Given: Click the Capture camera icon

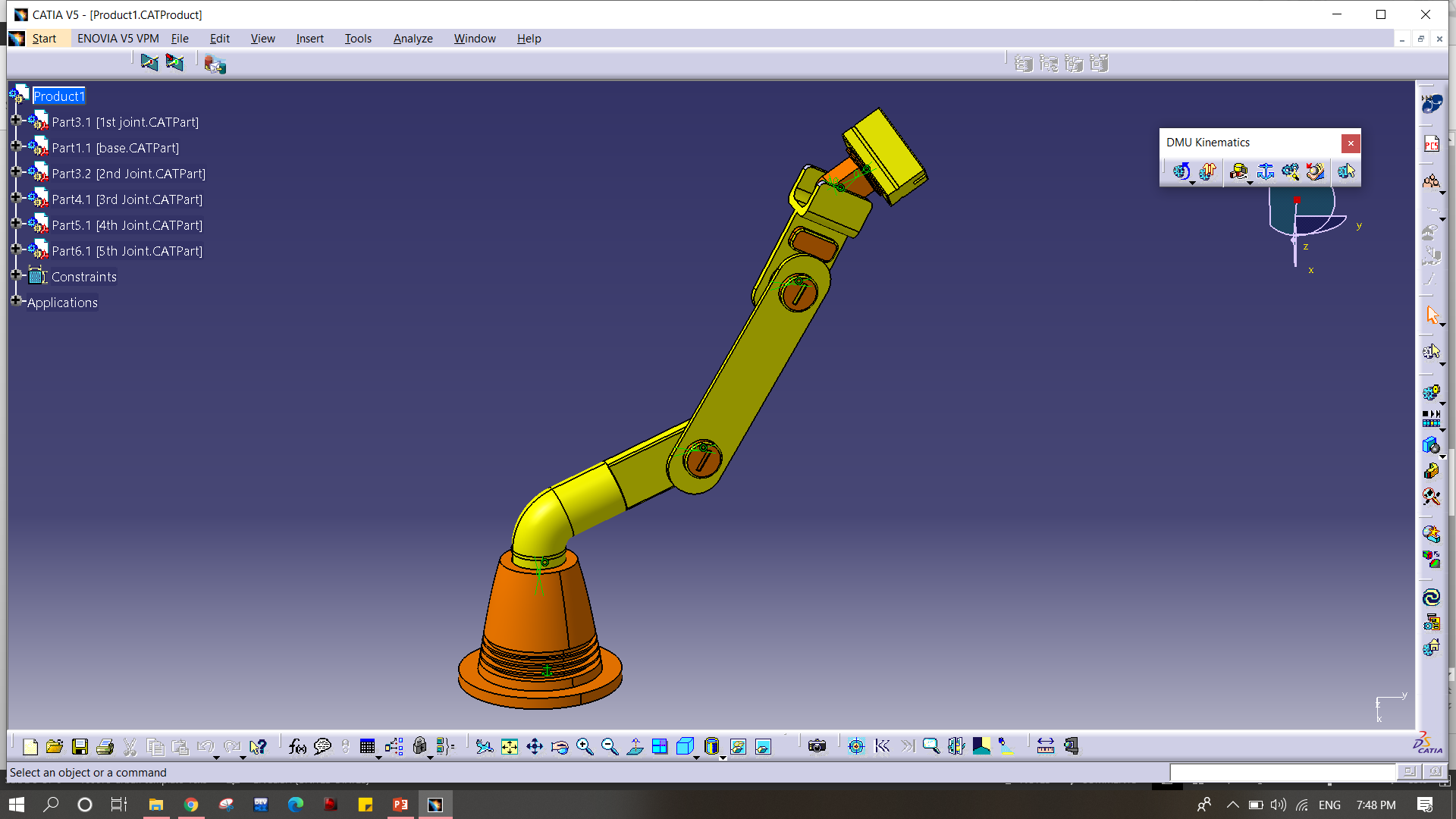Looking at the screenshot, I should tap(817, 747).
